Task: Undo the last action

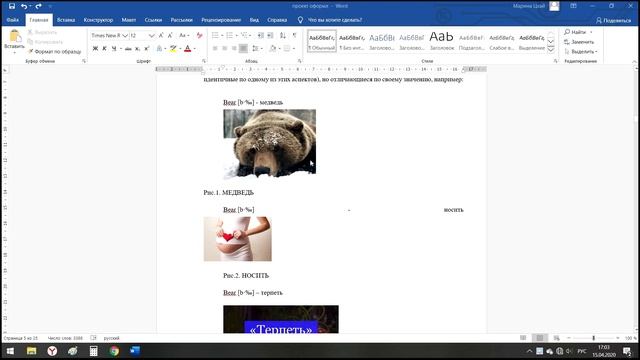Action: 24,6
